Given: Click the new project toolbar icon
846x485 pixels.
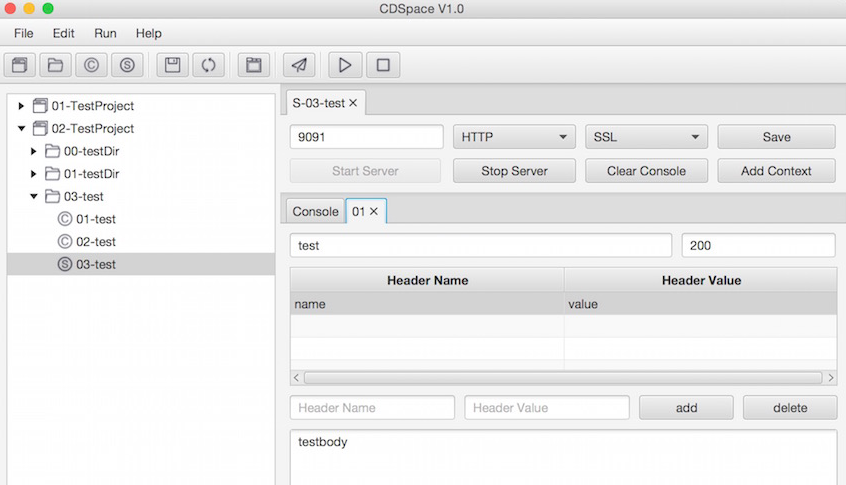Looking at the screenshot, I should pyautogui.click(x=20, y=65).
